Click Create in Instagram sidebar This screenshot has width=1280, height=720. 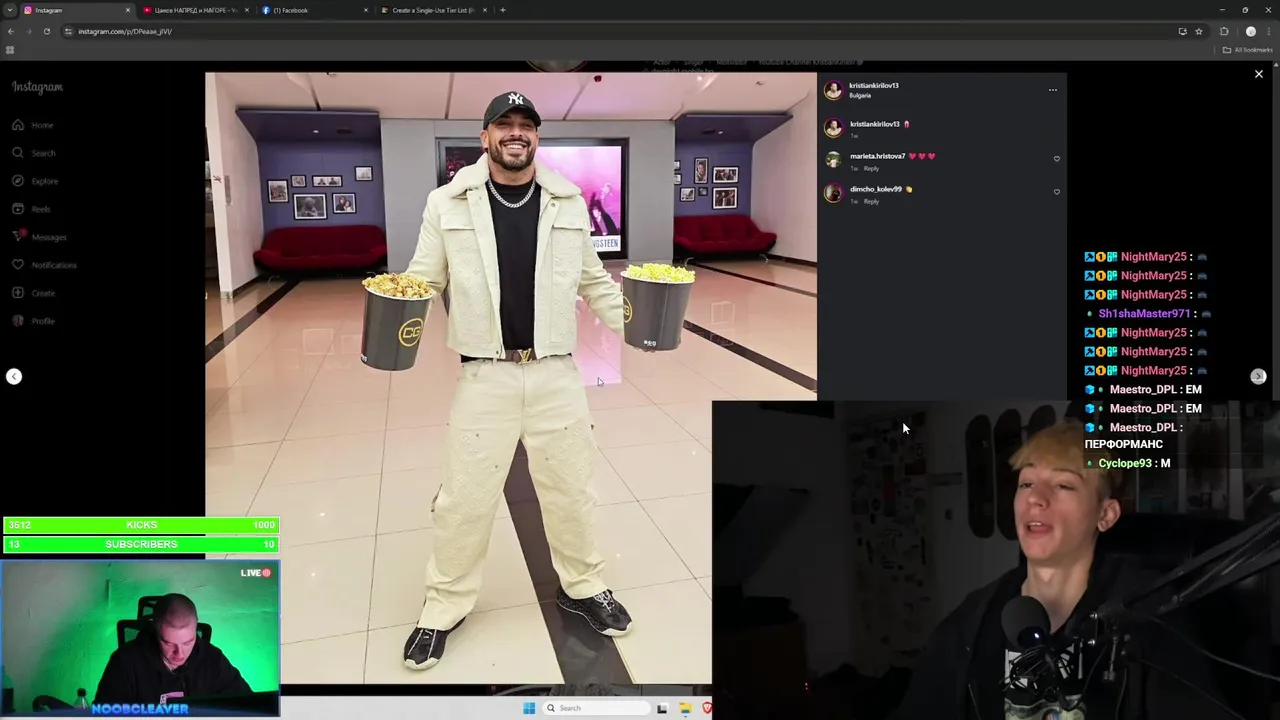(x=32, y=293)
